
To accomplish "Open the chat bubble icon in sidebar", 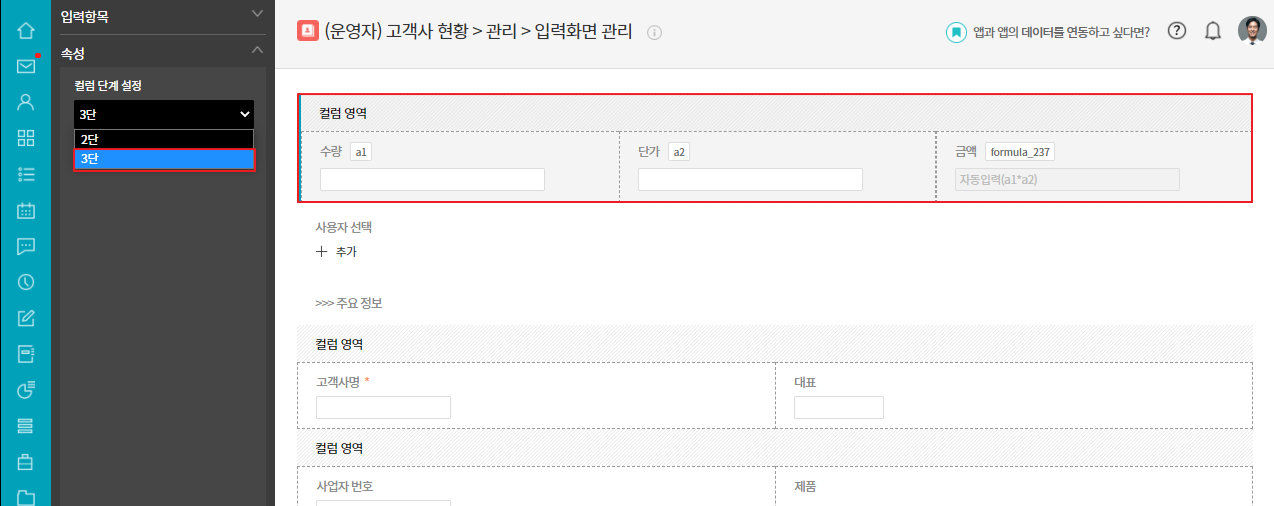I will 26,246.
